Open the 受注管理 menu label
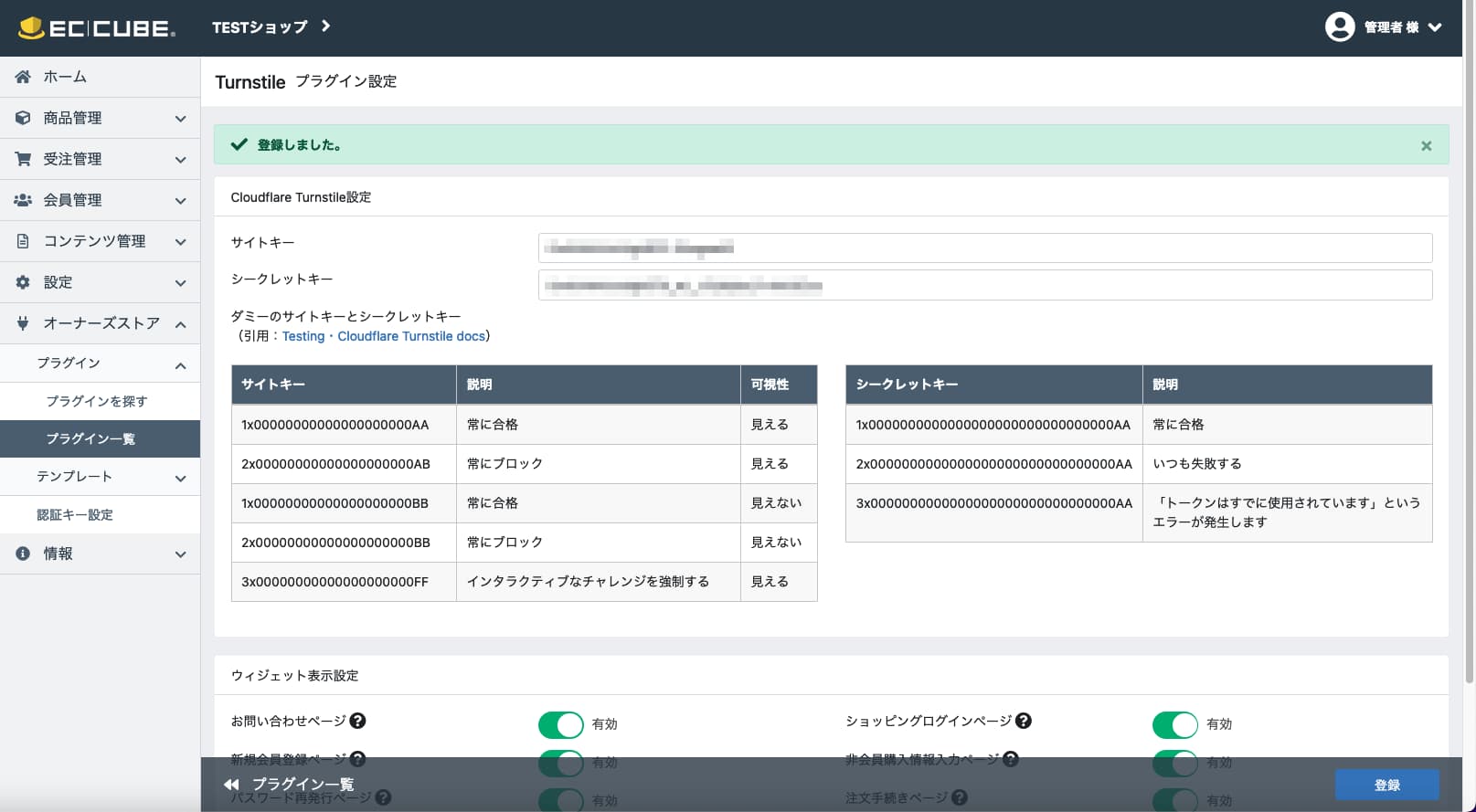Viewport: 1476px width, 812px height. (72, 159)
